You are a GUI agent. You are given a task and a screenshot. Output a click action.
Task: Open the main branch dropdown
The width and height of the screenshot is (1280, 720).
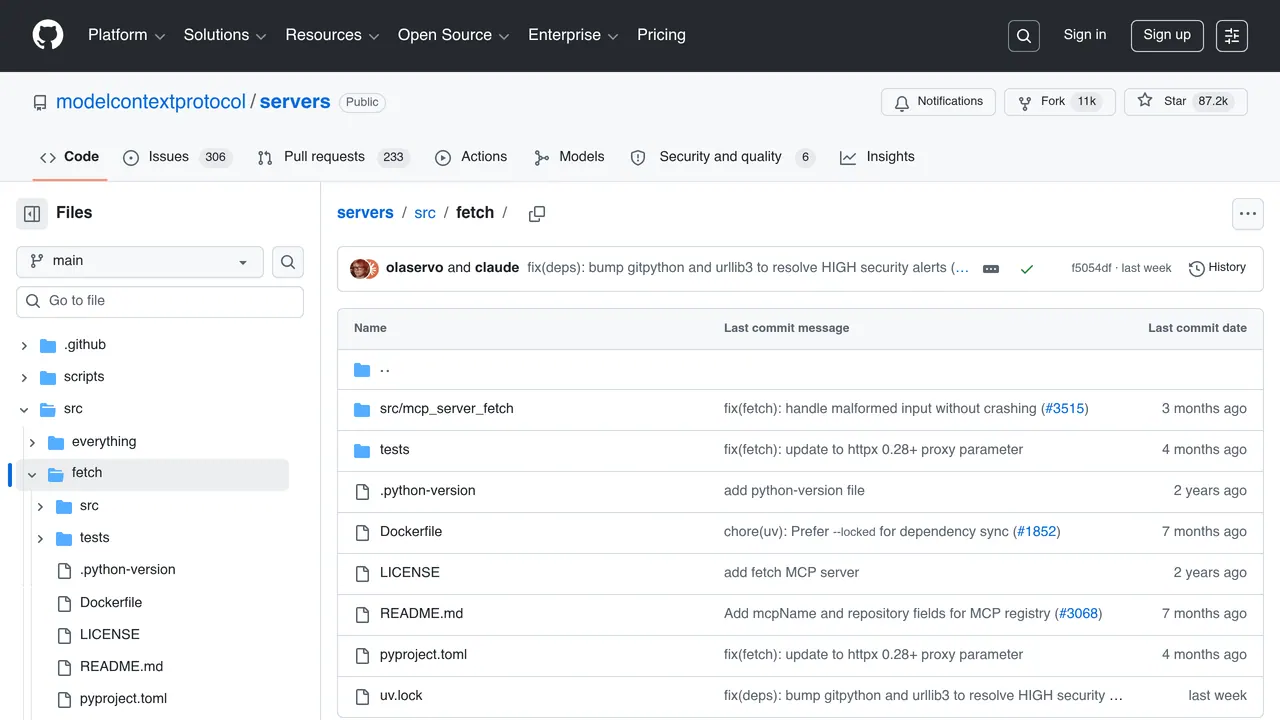tap(140, 262)
